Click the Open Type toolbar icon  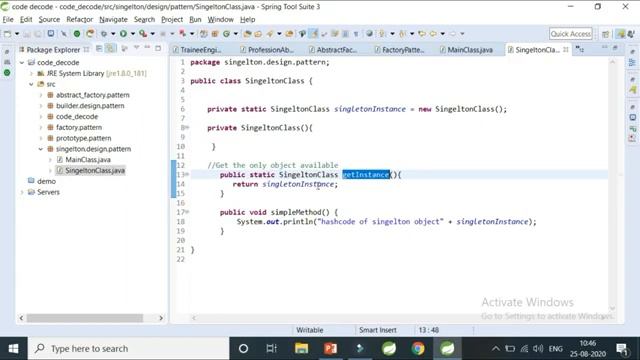(247, 34)
